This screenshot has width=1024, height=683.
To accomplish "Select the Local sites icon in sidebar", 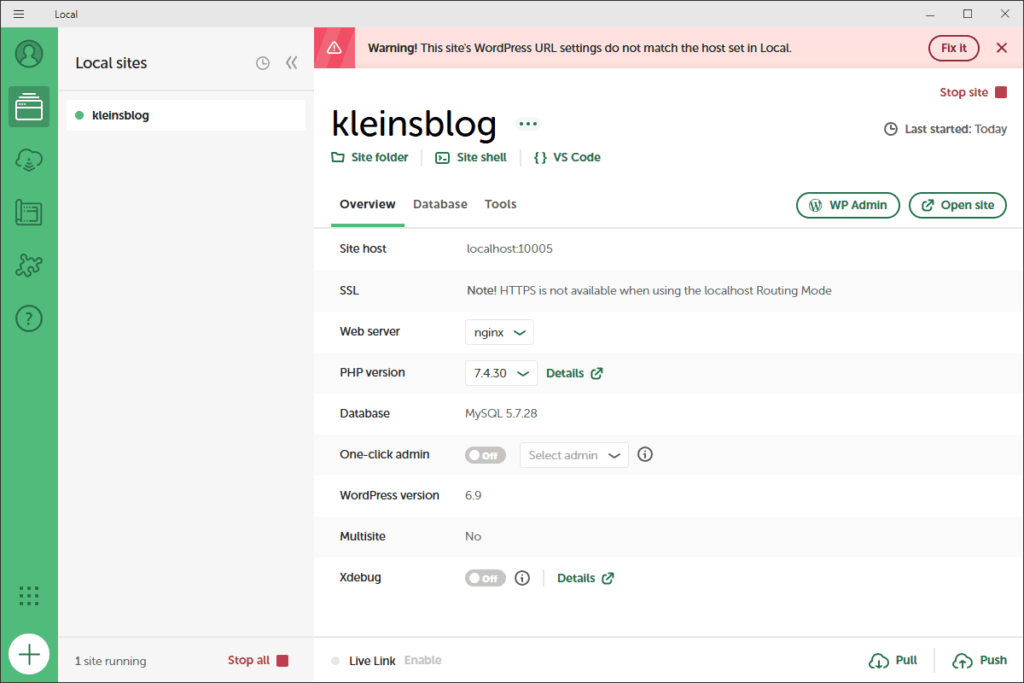I will pyautogui.click(x=29, y=106).
